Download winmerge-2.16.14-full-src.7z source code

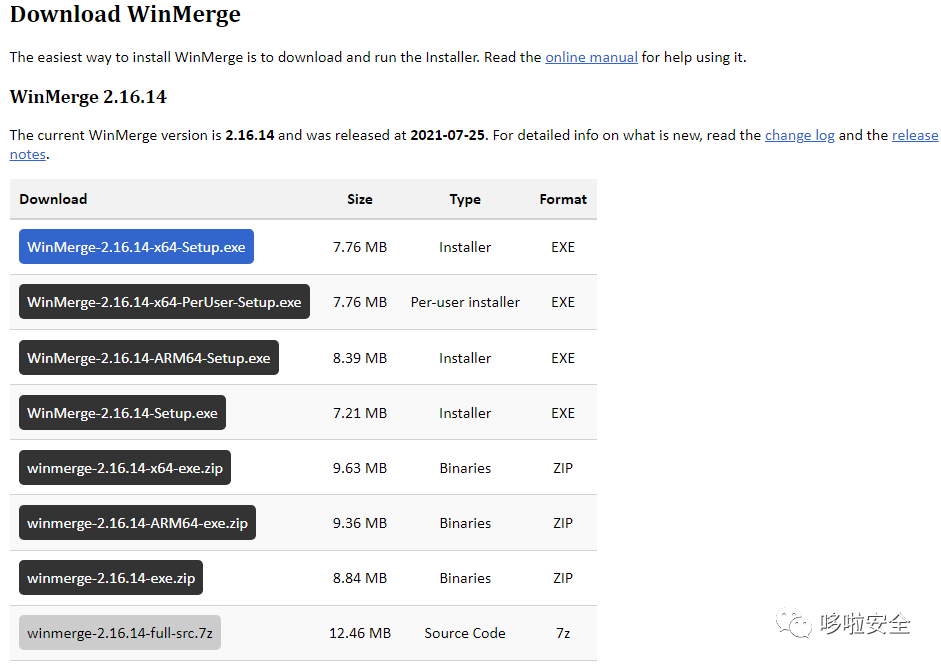[120, 633]
